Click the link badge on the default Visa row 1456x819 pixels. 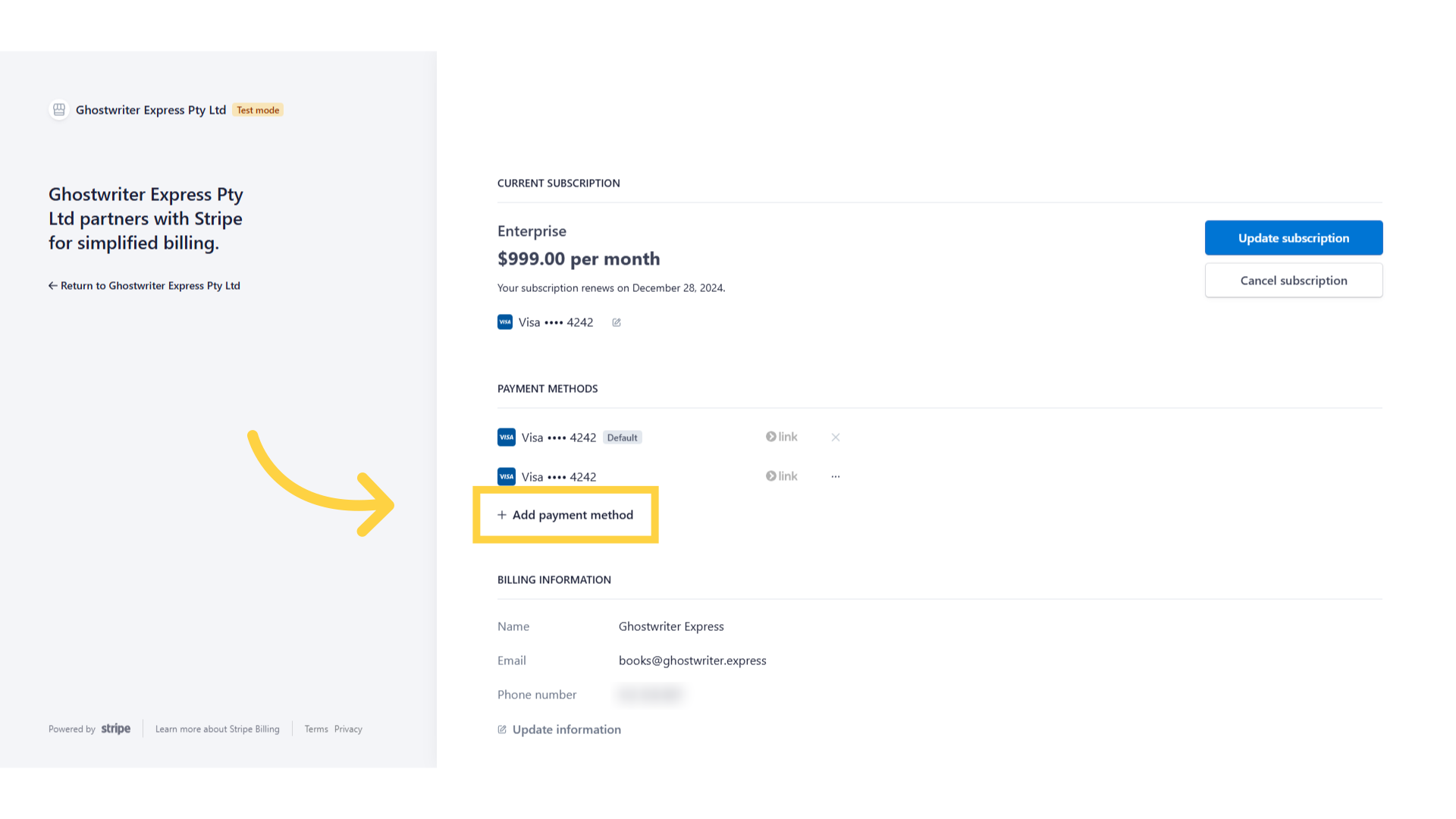point(782,437)
